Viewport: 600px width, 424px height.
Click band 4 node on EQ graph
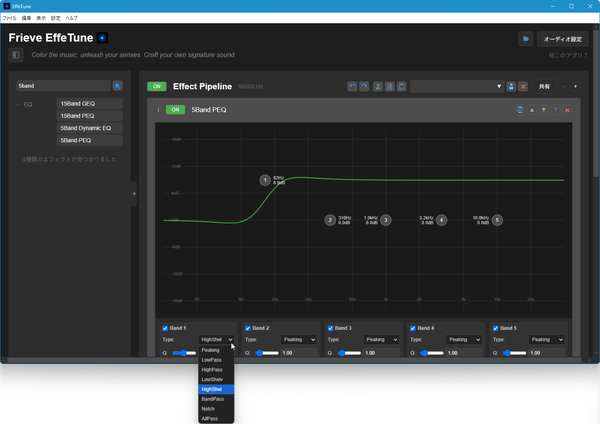[x=442, y=220]
